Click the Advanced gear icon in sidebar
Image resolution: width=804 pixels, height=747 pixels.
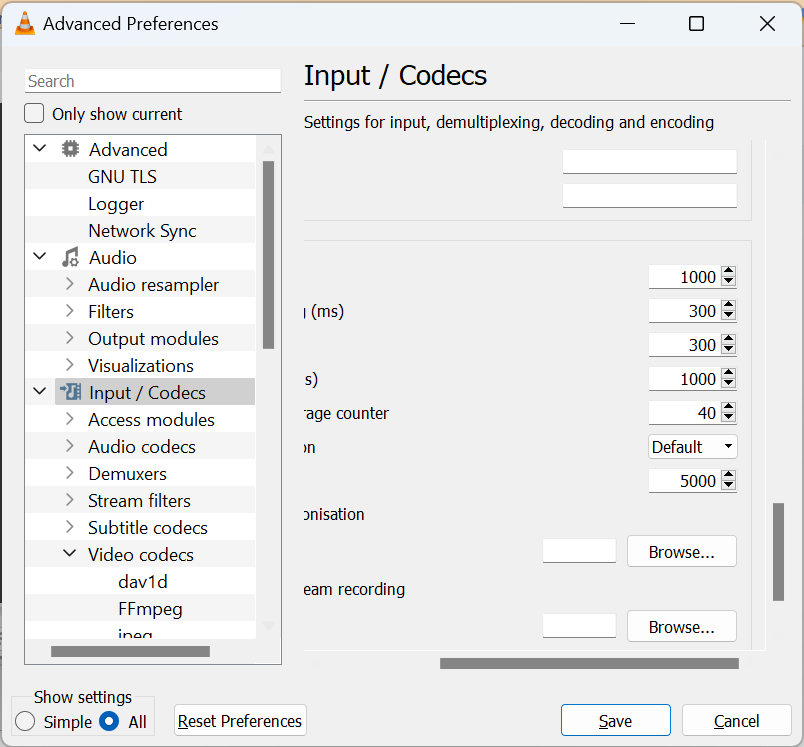[x=68, y=148]
